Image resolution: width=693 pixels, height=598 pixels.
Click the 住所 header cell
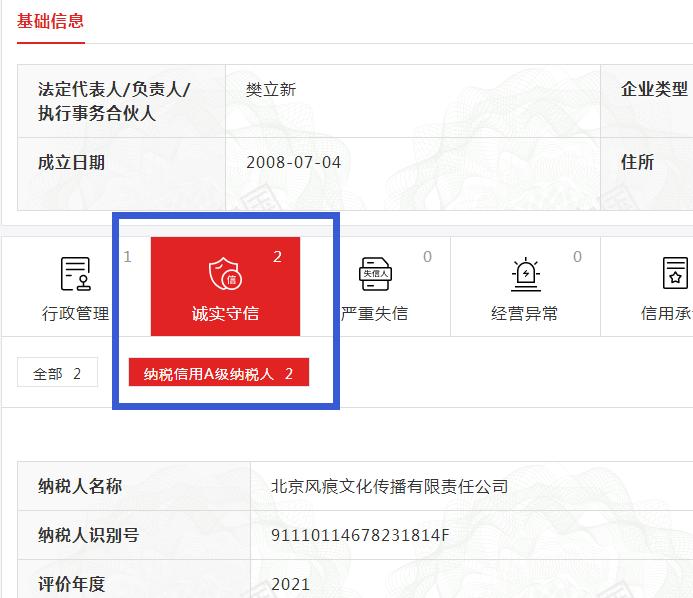(x=638, y=162)
